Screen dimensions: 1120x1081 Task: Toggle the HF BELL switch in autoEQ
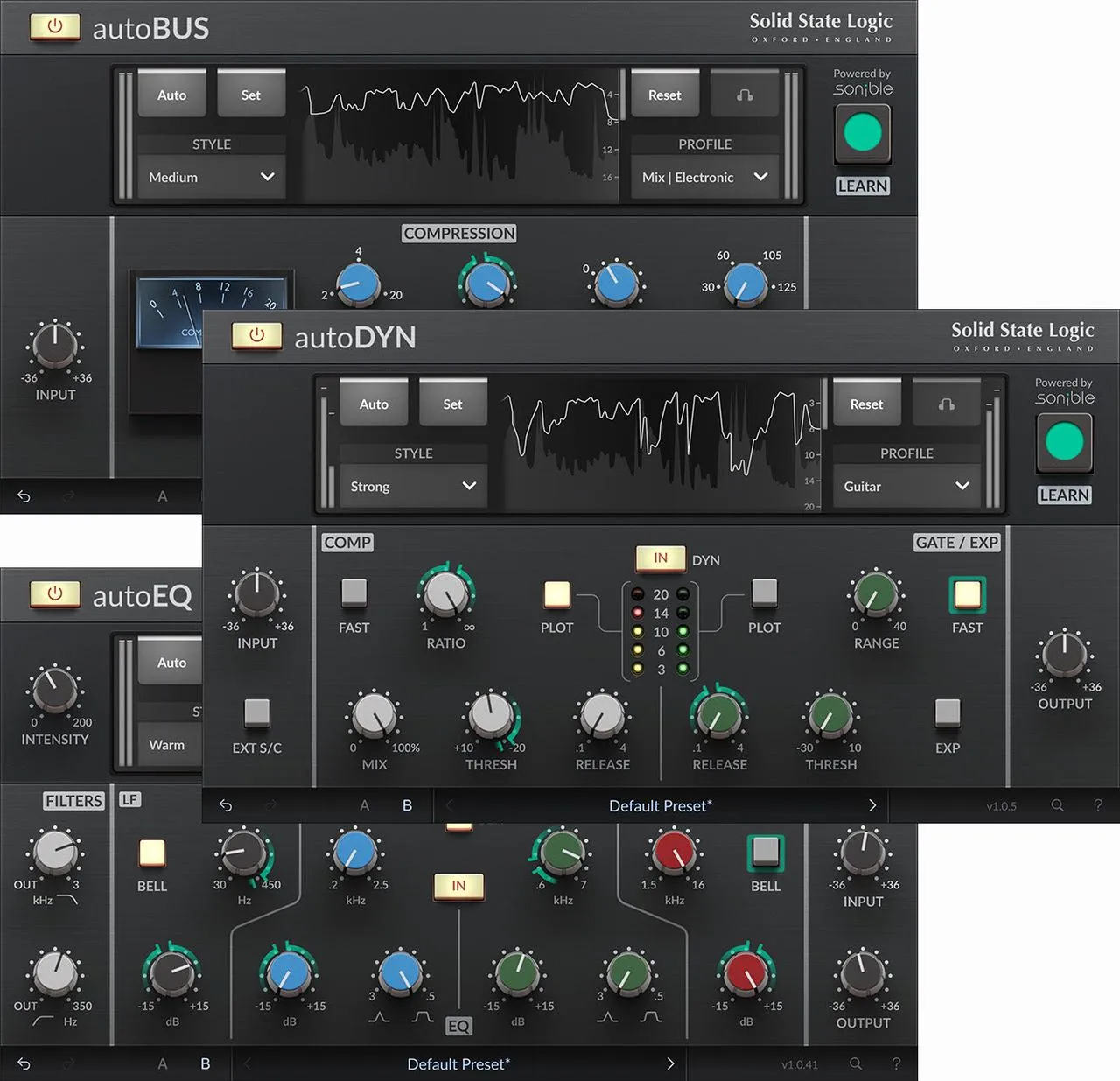[x=766, y=853]
